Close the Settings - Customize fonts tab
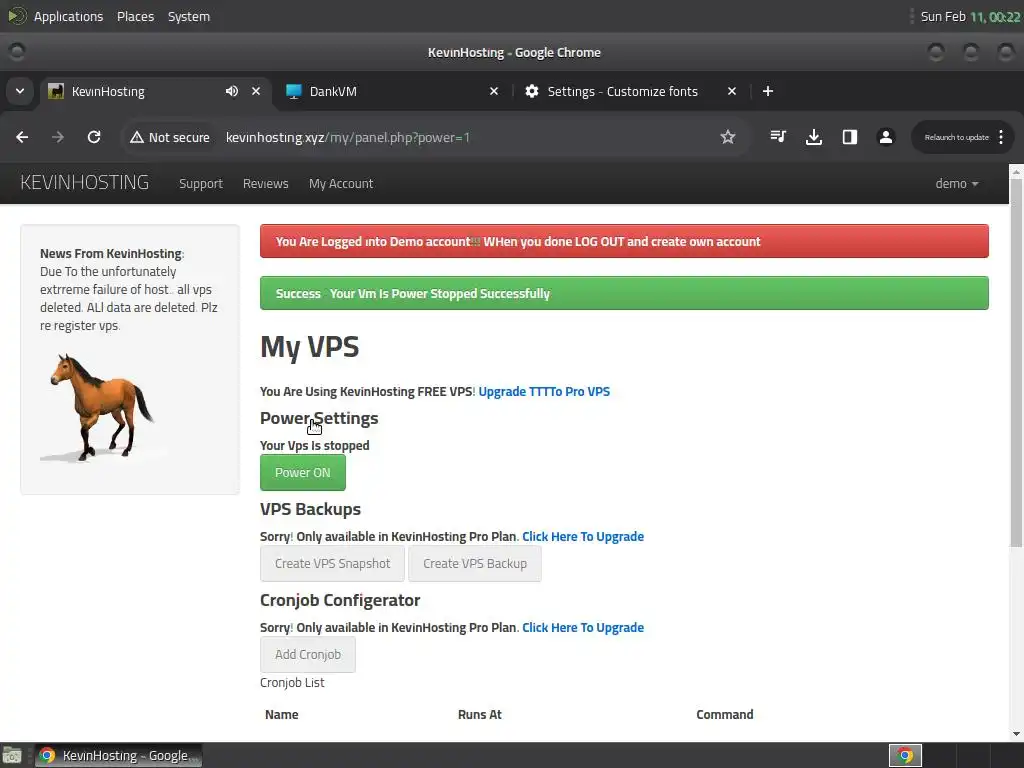Screen dimensions: 1024x768 tap(732, 91)
